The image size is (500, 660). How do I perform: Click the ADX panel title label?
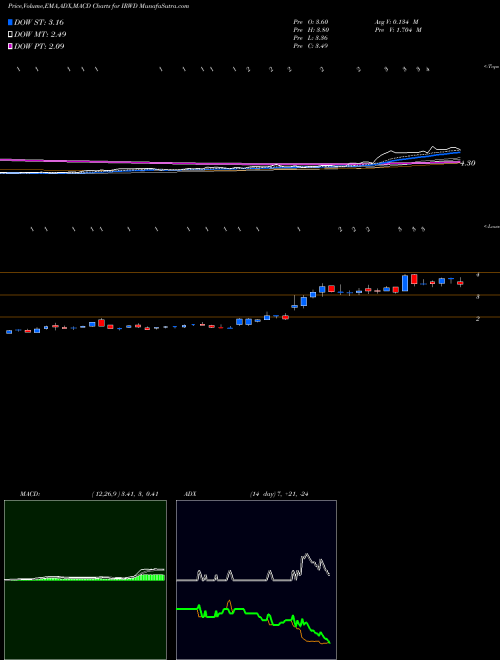pos(190,494)
